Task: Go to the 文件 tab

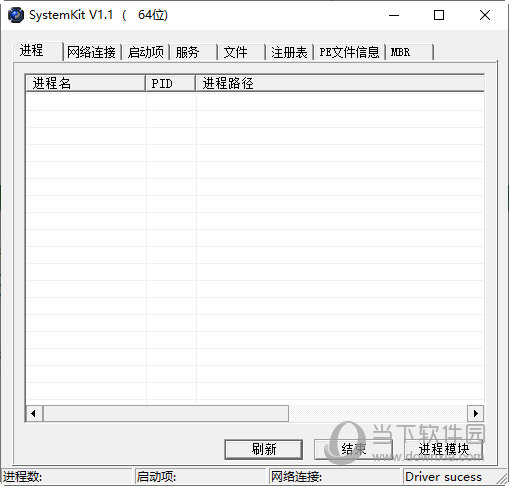Action: coord(242,52)
